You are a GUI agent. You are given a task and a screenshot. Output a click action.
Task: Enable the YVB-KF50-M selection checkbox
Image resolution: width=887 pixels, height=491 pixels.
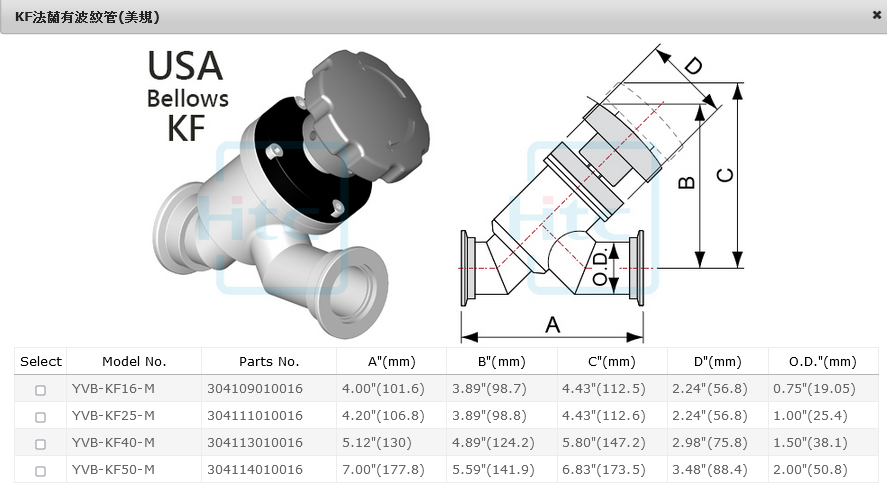coord(40,471)
